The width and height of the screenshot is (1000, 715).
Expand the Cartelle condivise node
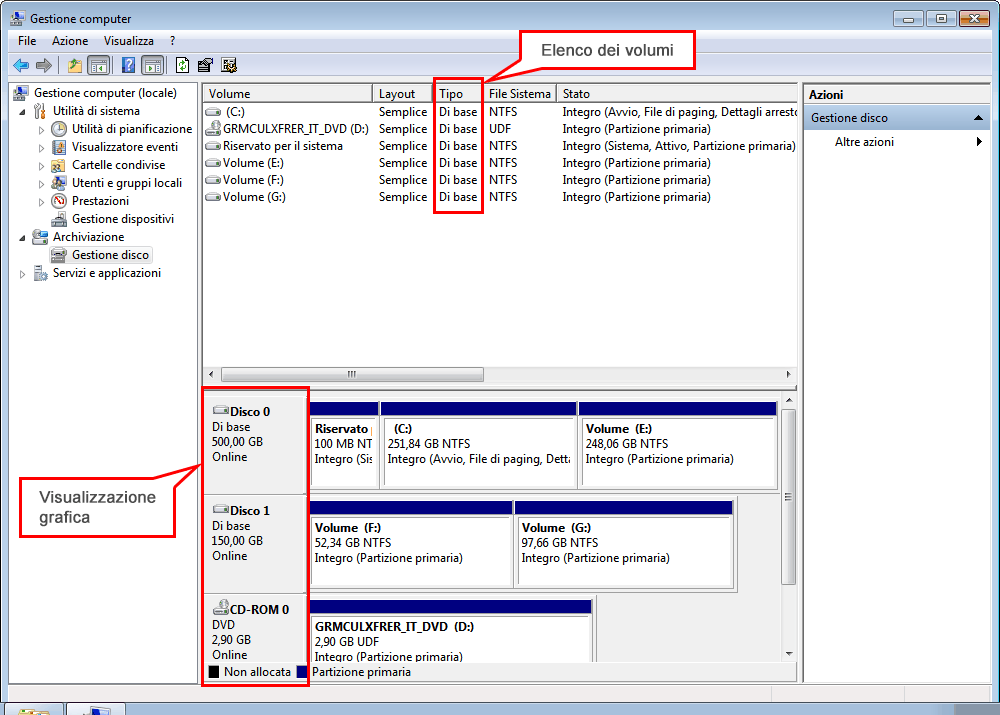tap(41, 166)
